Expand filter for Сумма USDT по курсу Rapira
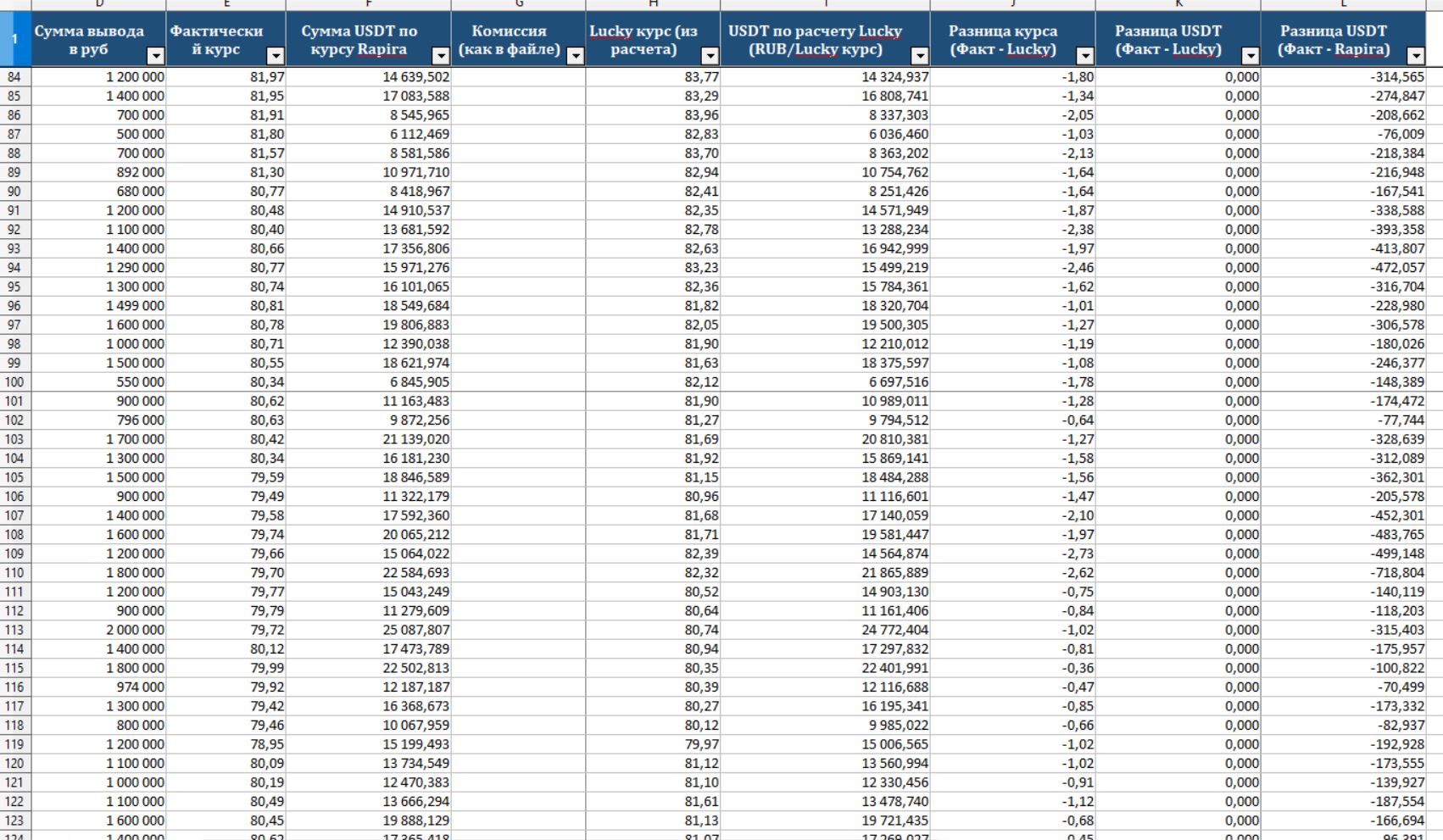Viewport: 1443px width, 840px height. (441, 57)
